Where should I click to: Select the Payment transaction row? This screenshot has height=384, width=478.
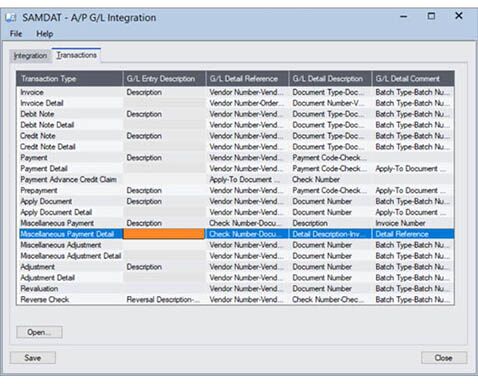pos(235,158)
